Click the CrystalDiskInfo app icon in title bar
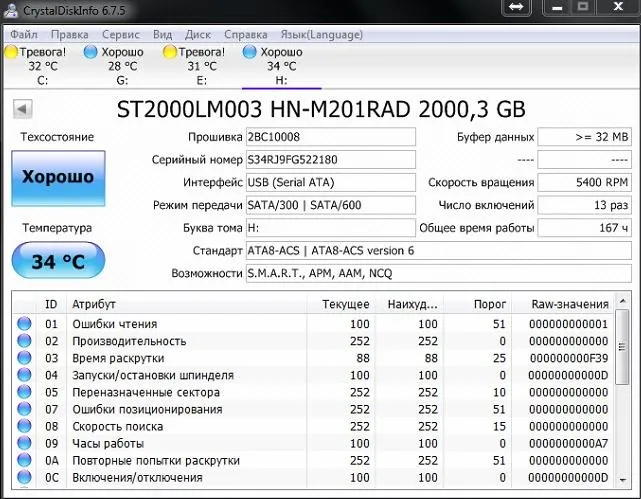 point(10,10)
